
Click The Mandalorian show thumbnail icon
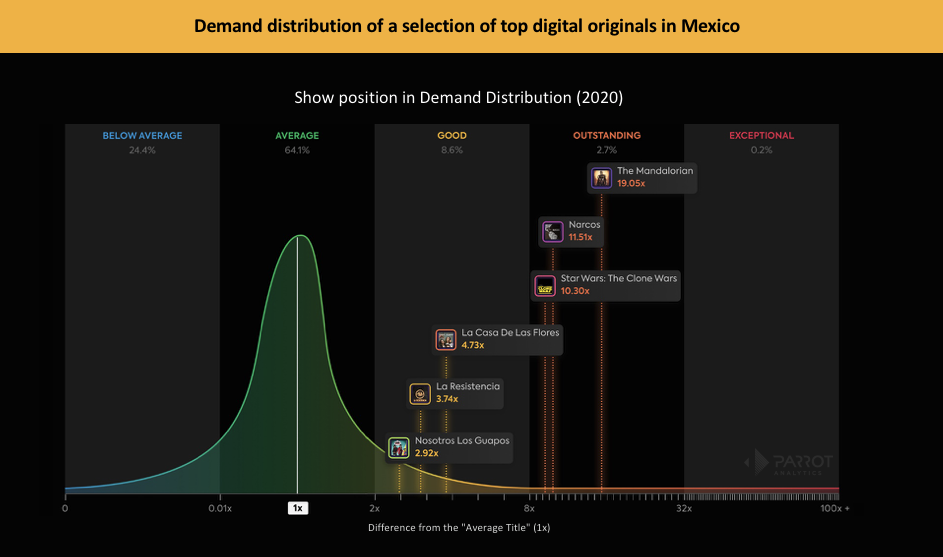[601, 178]
